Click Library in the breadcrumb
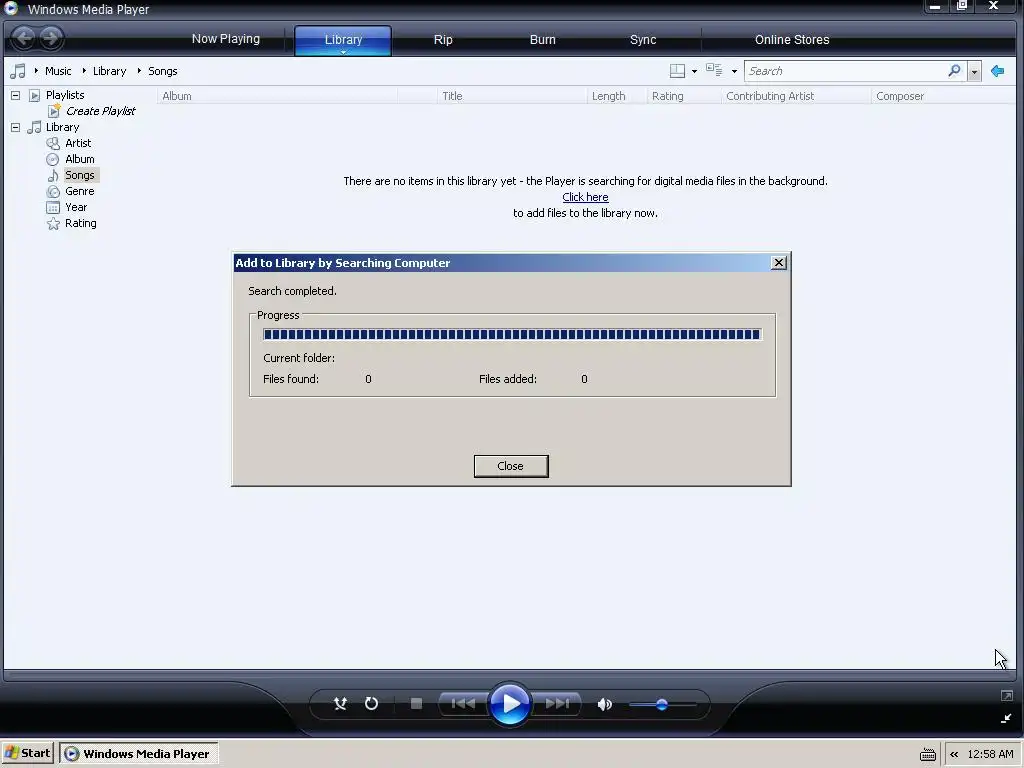 click(x=109, y=71)
